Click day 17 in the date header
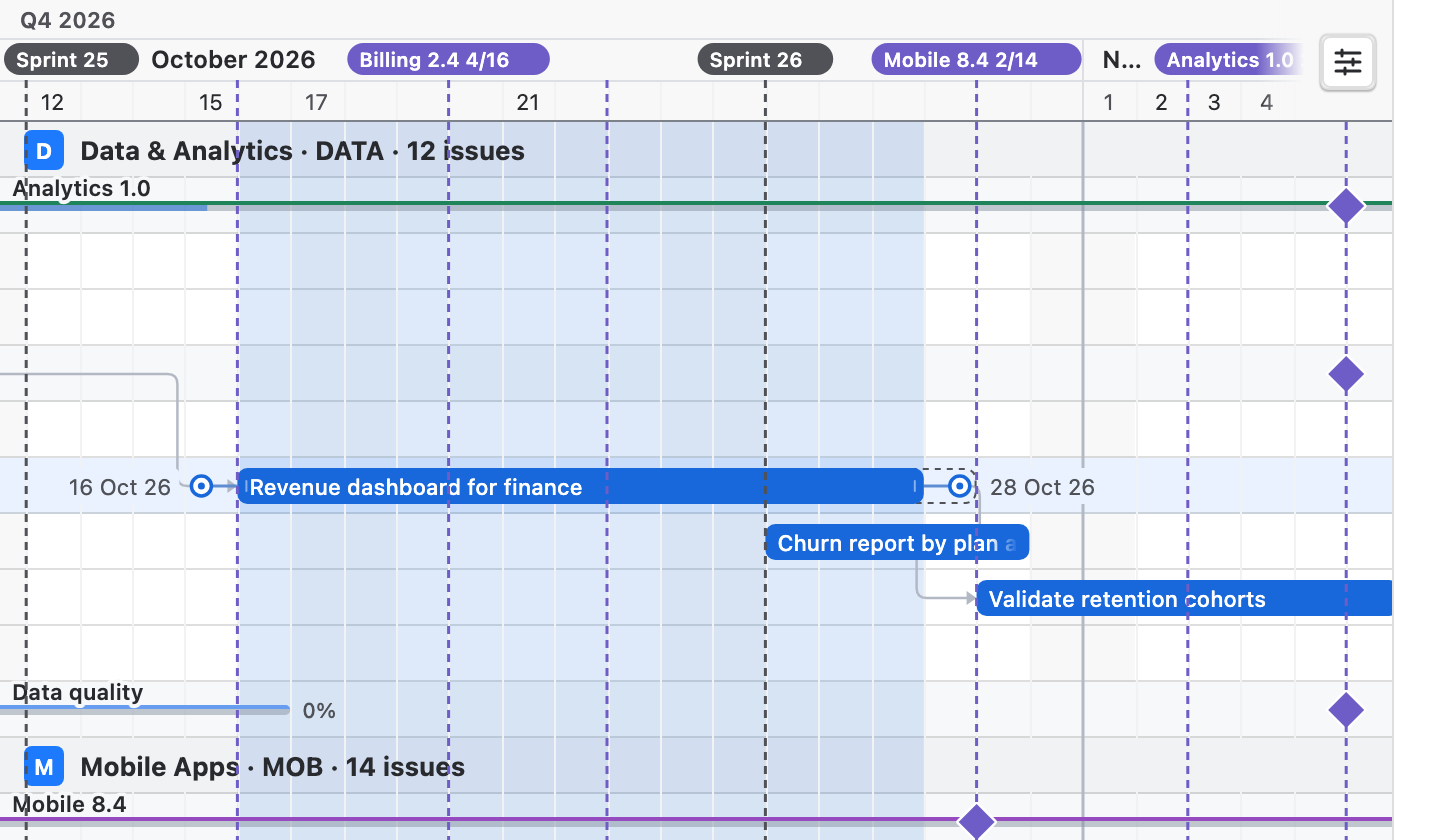 pyautogui.click(x=316, y=102)
